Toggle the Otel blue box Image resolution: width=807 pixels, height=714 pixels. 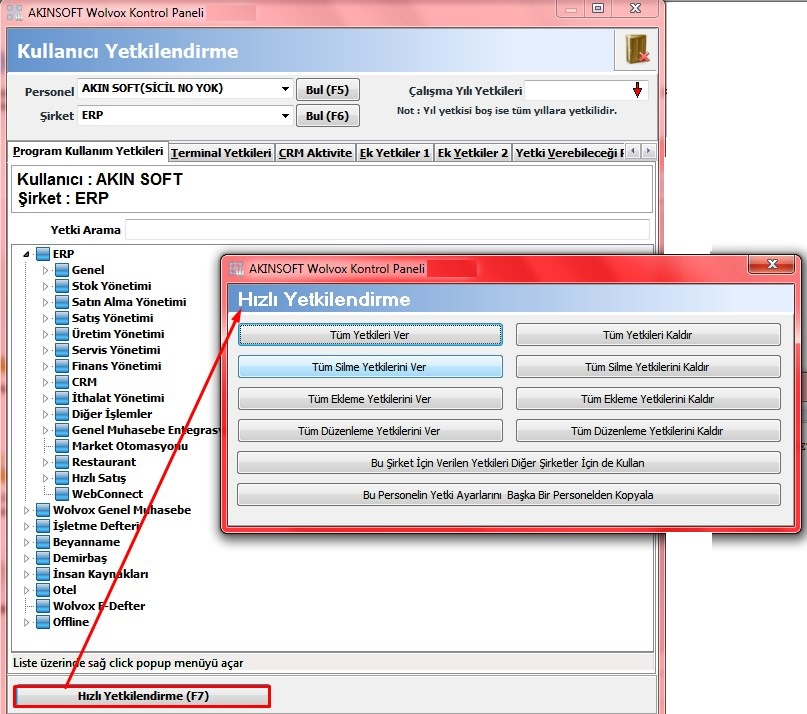coord(43,589)
